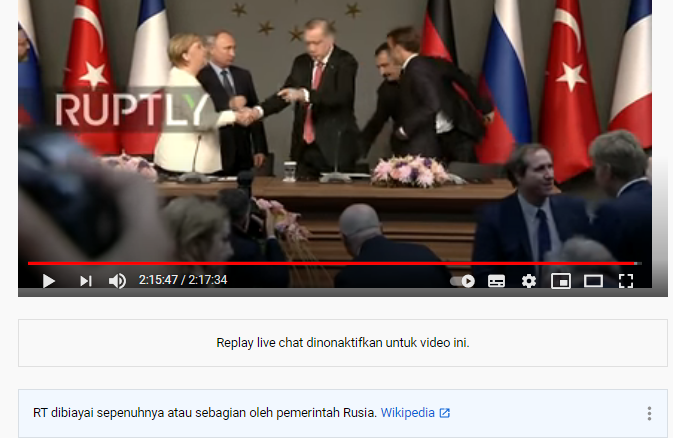The width and height of the screenshot is (673, 438).
Task: Click the RUPTLY watermark on the video
Action: coord(130,110)
